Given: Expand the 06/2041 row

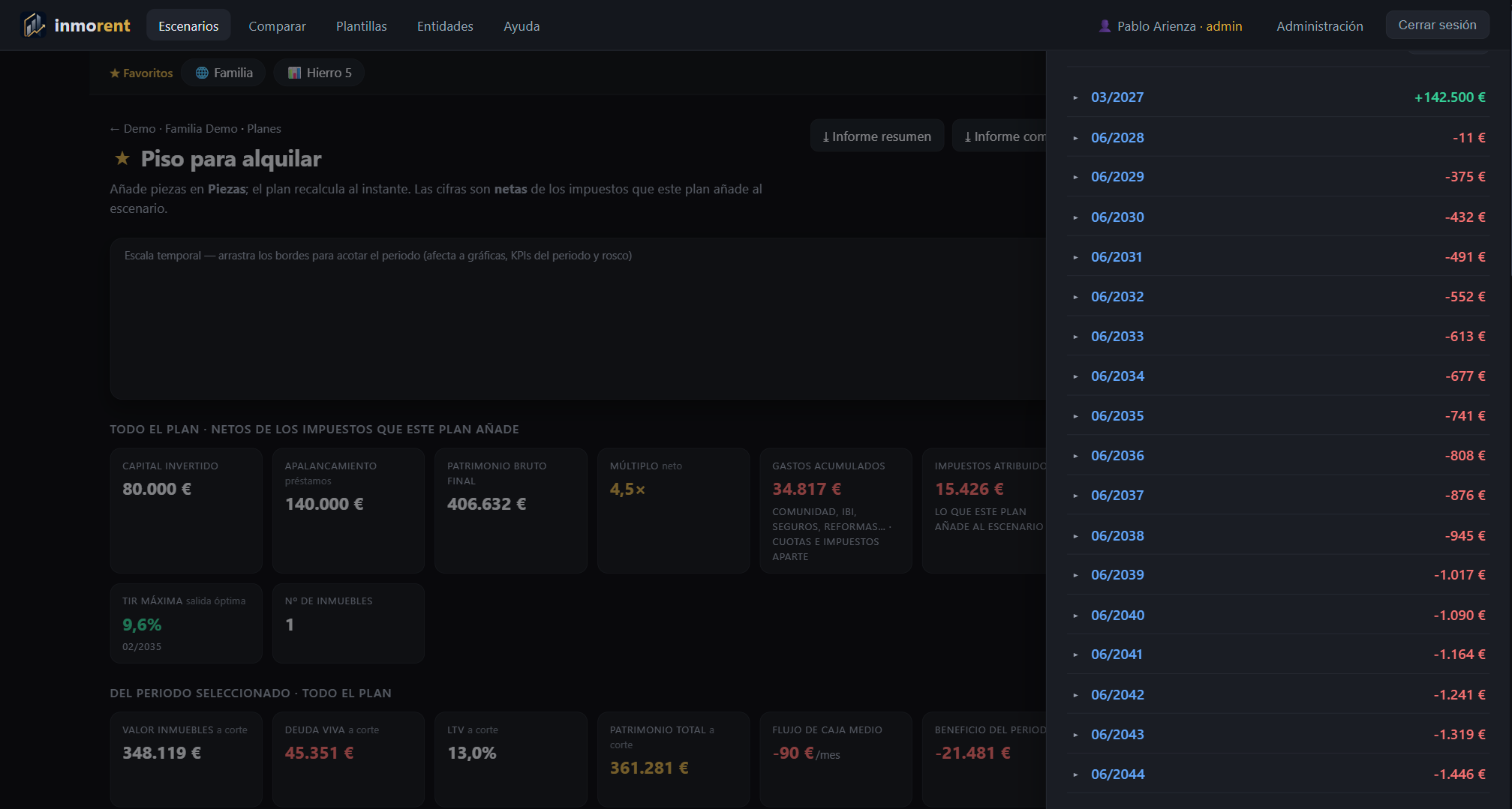Looking at the screenshot, I should (x=1277, y=655).
